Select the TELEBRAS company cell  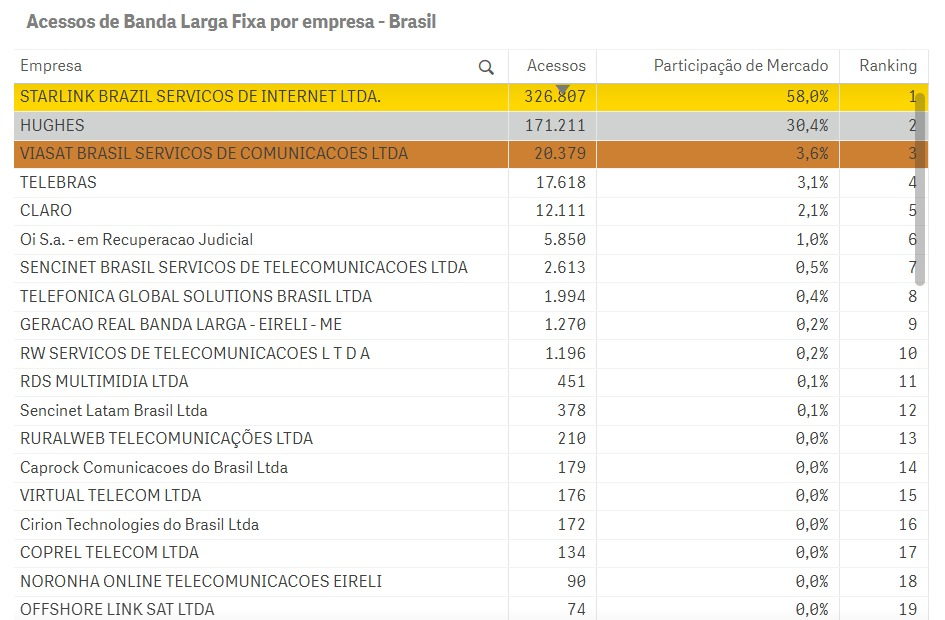58,183
